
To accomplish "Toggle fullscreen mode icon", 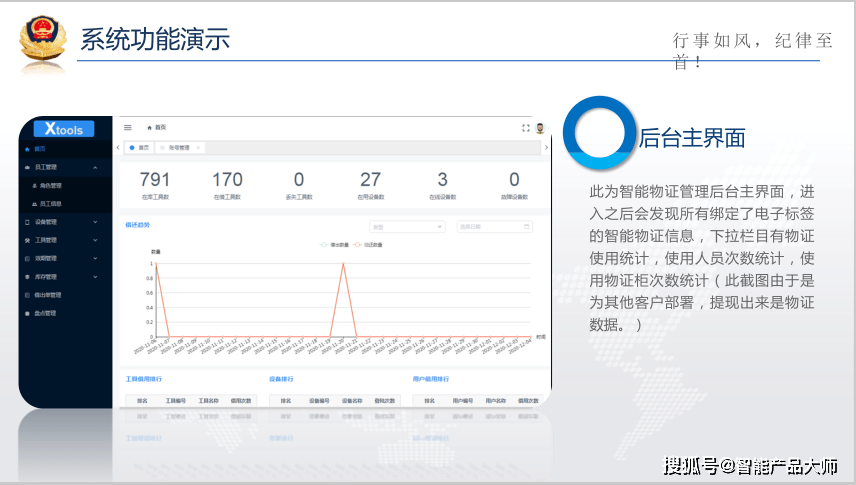I will 526,128.
